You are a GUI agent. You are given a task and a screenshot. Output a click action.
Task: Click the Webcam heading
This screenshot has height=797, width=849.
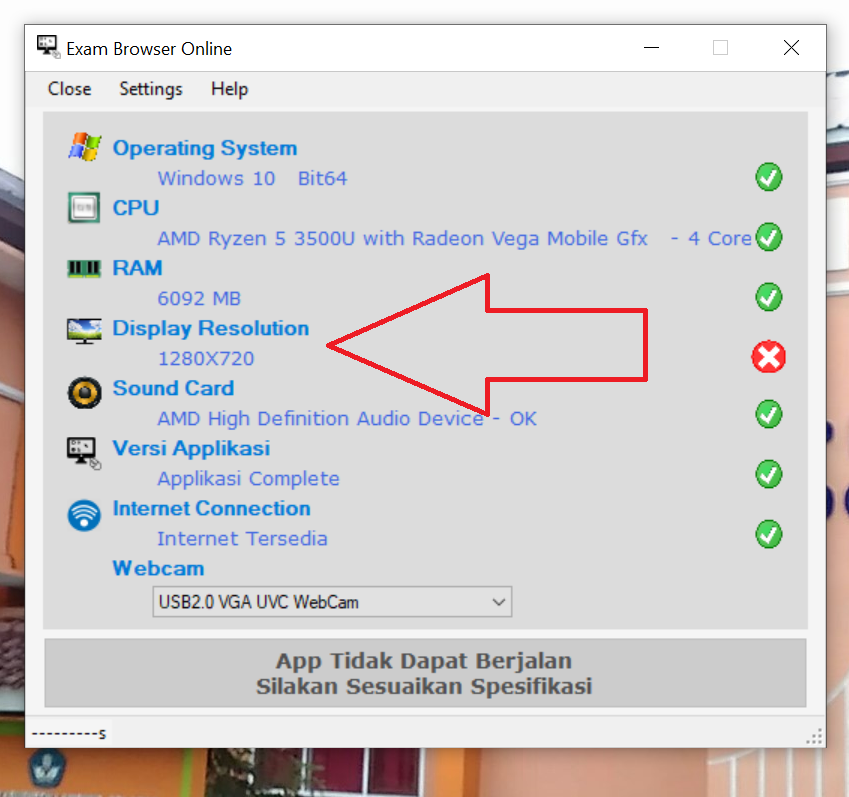click(x=158, y=569)
